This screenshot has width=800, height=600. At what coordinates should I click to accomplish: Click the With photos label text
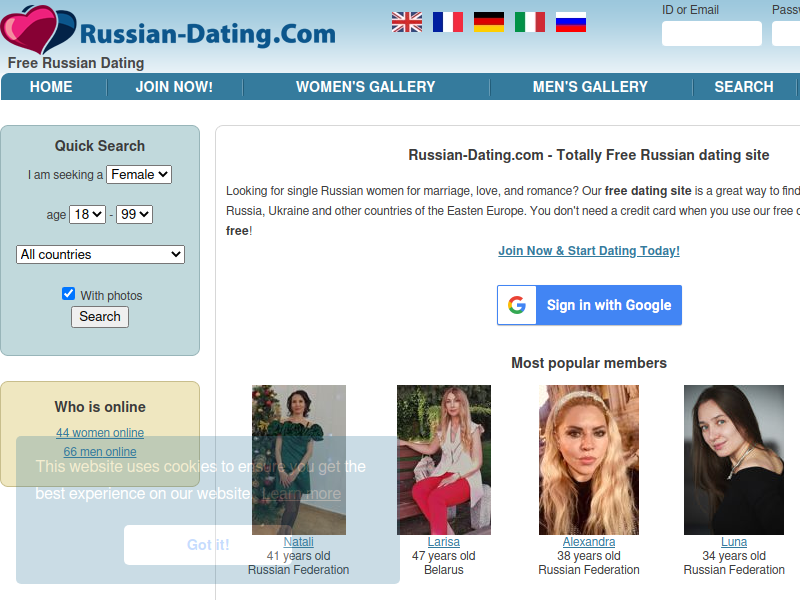(111, 295)
